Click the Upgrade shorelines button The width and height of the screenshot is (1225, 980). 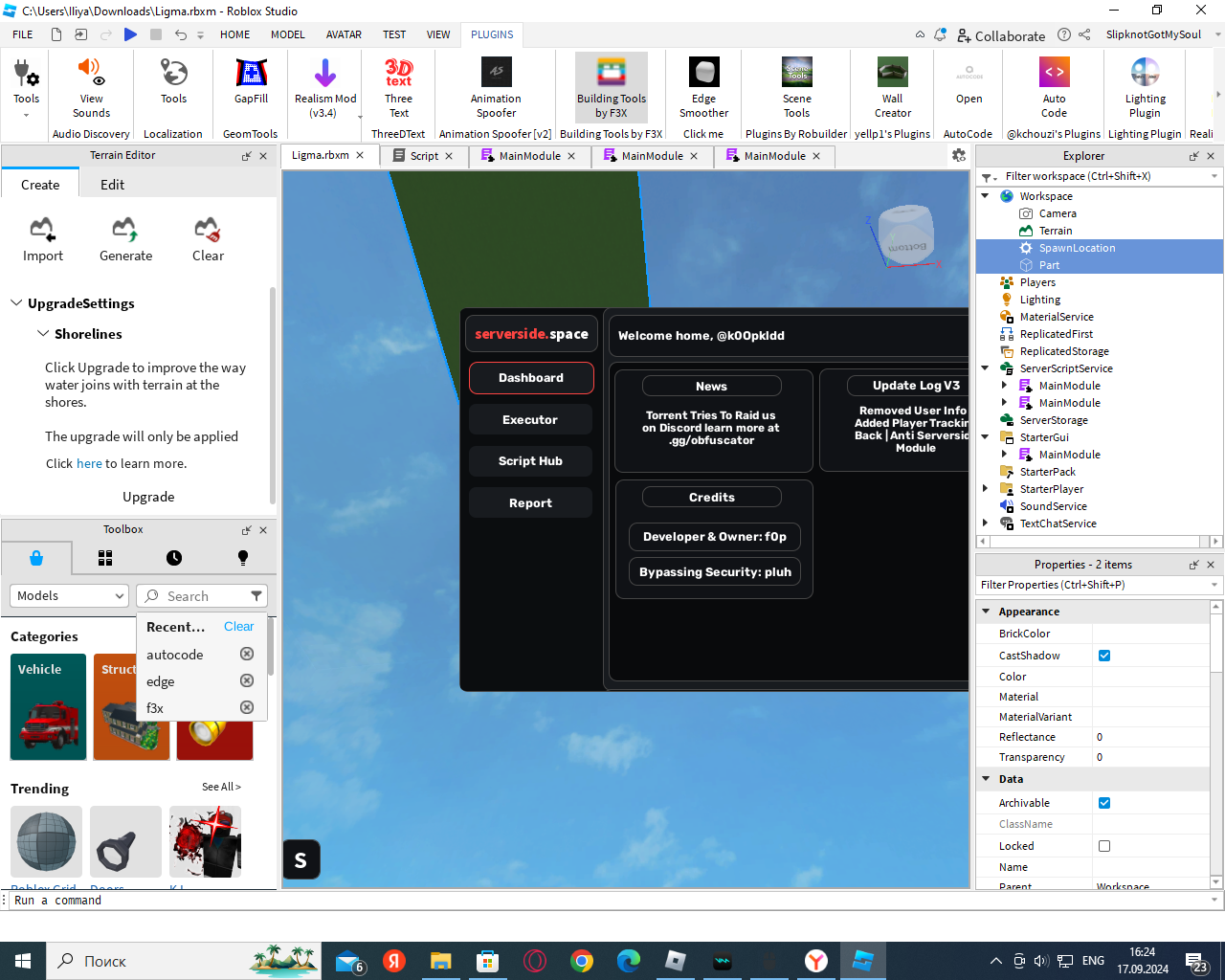pos(148,497)
